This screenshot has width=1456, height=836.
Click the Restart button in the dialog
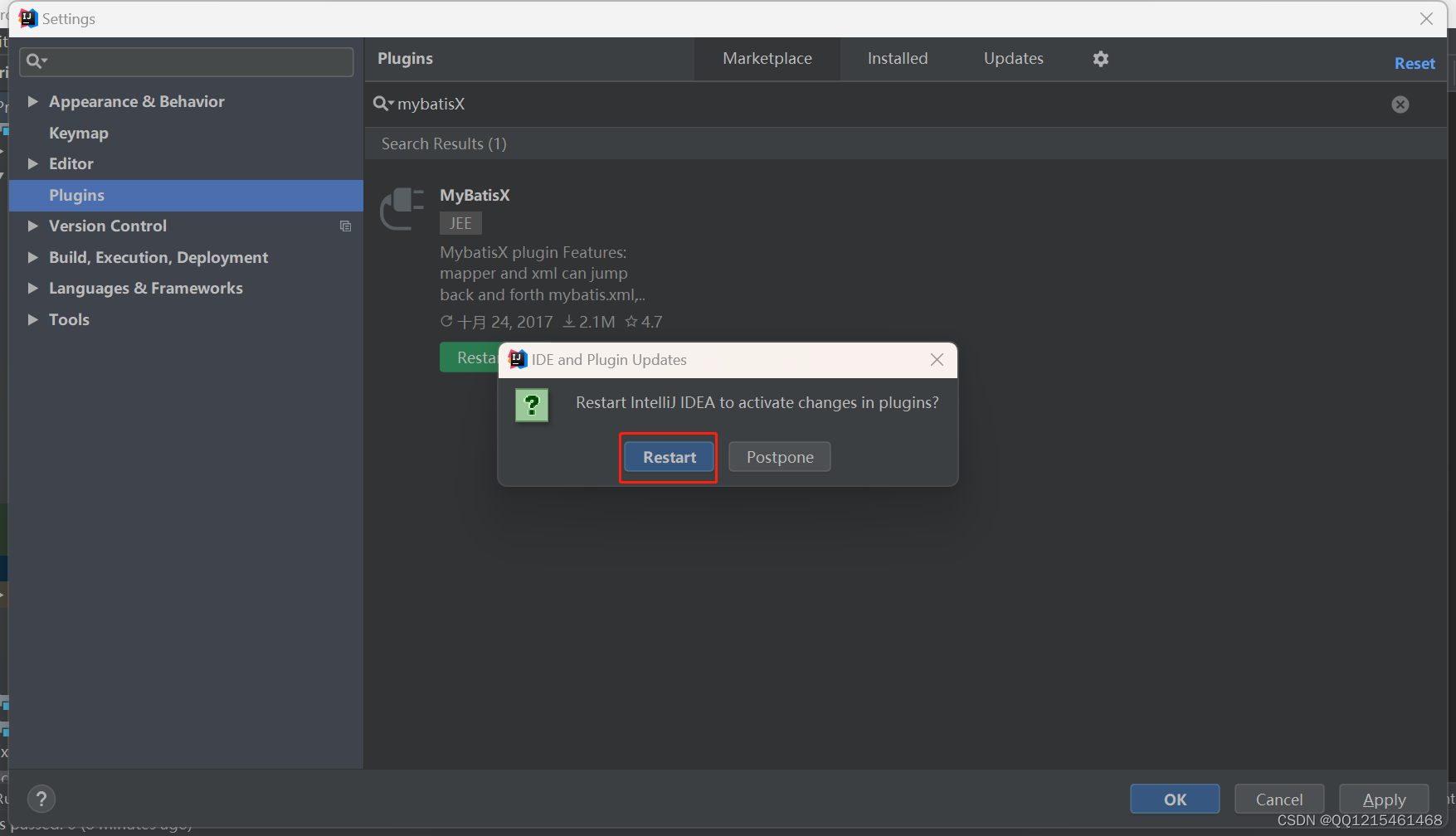pyautogui.click(x=669, y=457)
